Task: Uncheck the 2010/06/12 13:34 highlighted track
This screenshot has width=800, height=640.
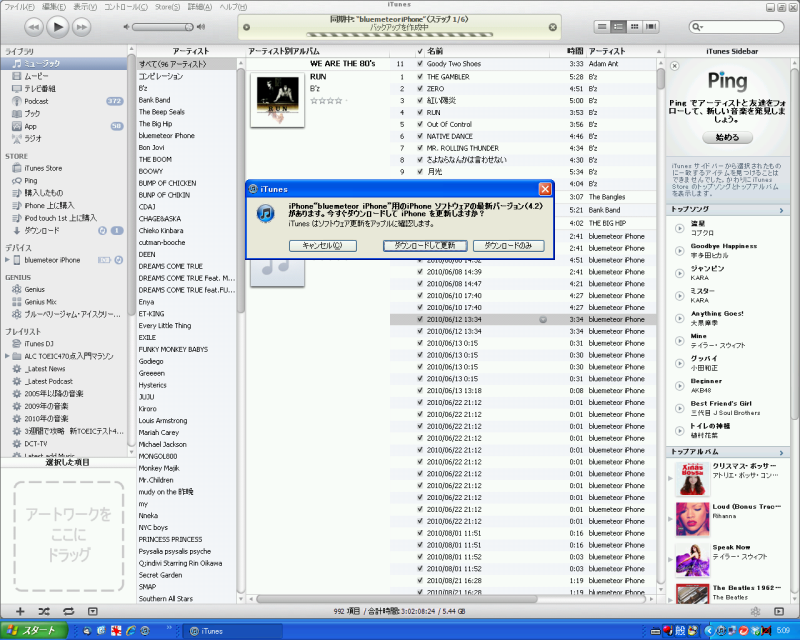Action: click(420, 319)
